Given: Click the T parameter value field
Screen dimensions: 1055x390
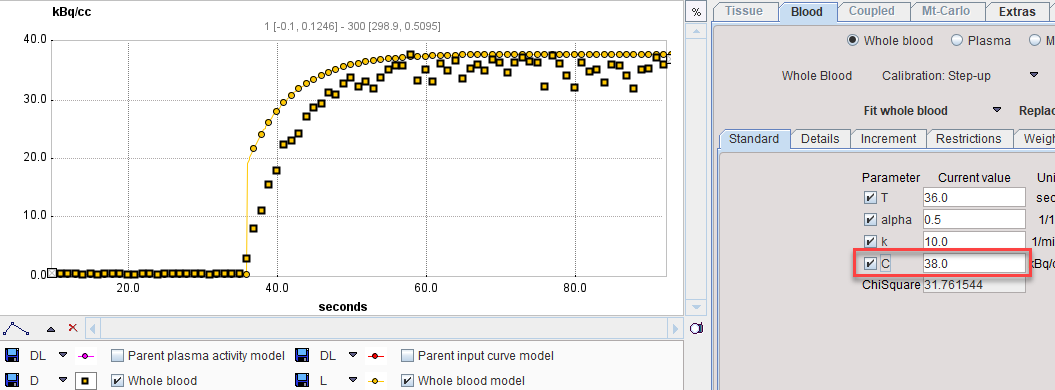Looking at the screenshot, I should (x=974, y=197).
